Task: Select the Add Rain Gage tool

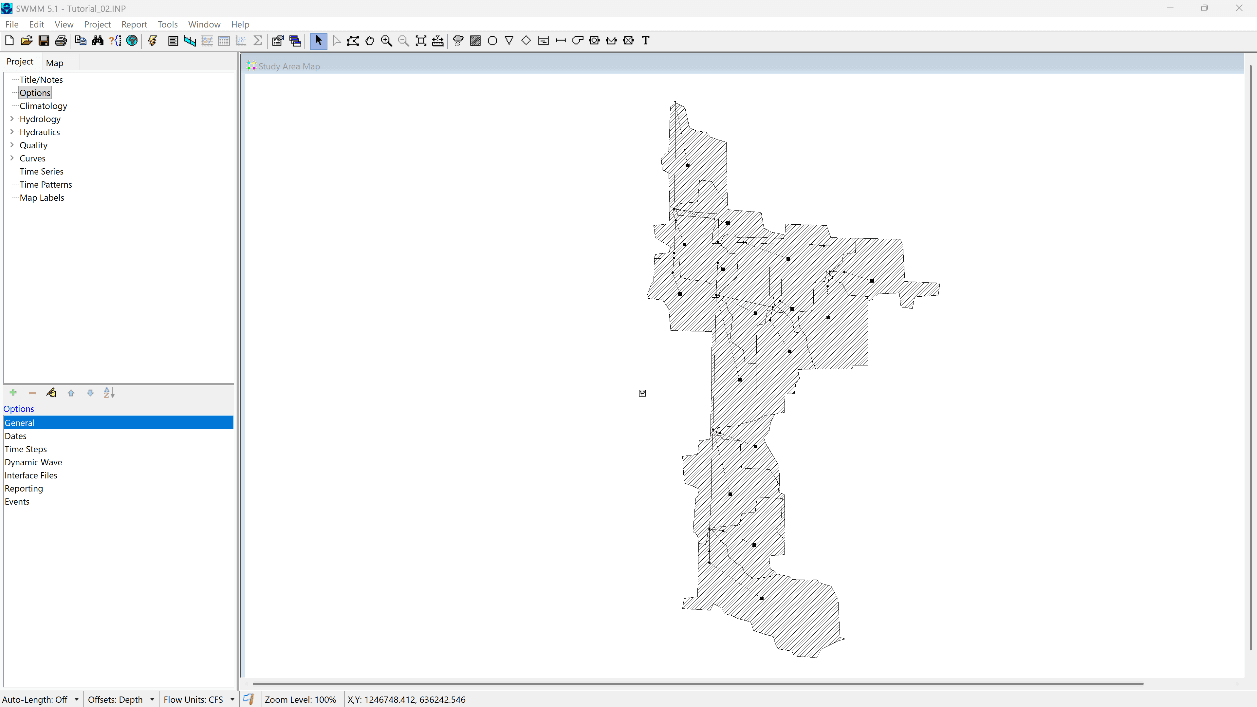Action: (457, 41)
